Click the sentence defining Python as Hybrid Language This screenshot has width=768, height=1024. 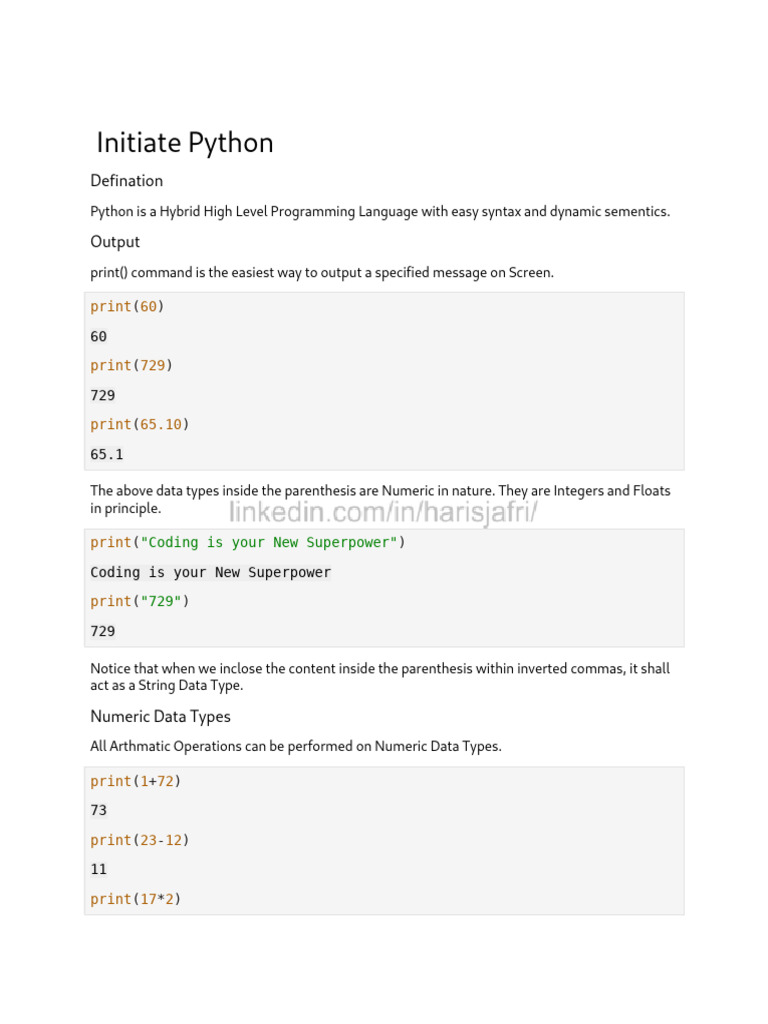click(380, 212)
